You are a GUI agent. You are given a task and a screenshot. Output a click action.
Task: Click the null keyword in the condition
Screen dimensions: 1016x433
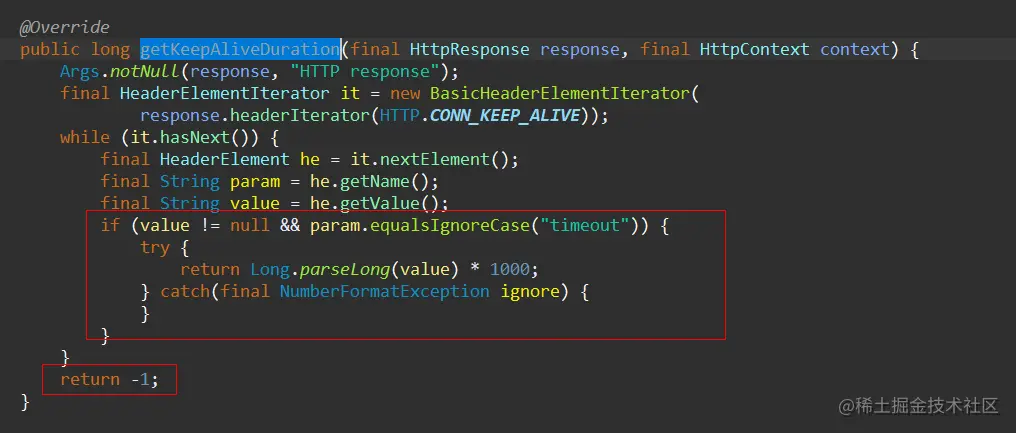pyautogui.click(x=250, y=225)
